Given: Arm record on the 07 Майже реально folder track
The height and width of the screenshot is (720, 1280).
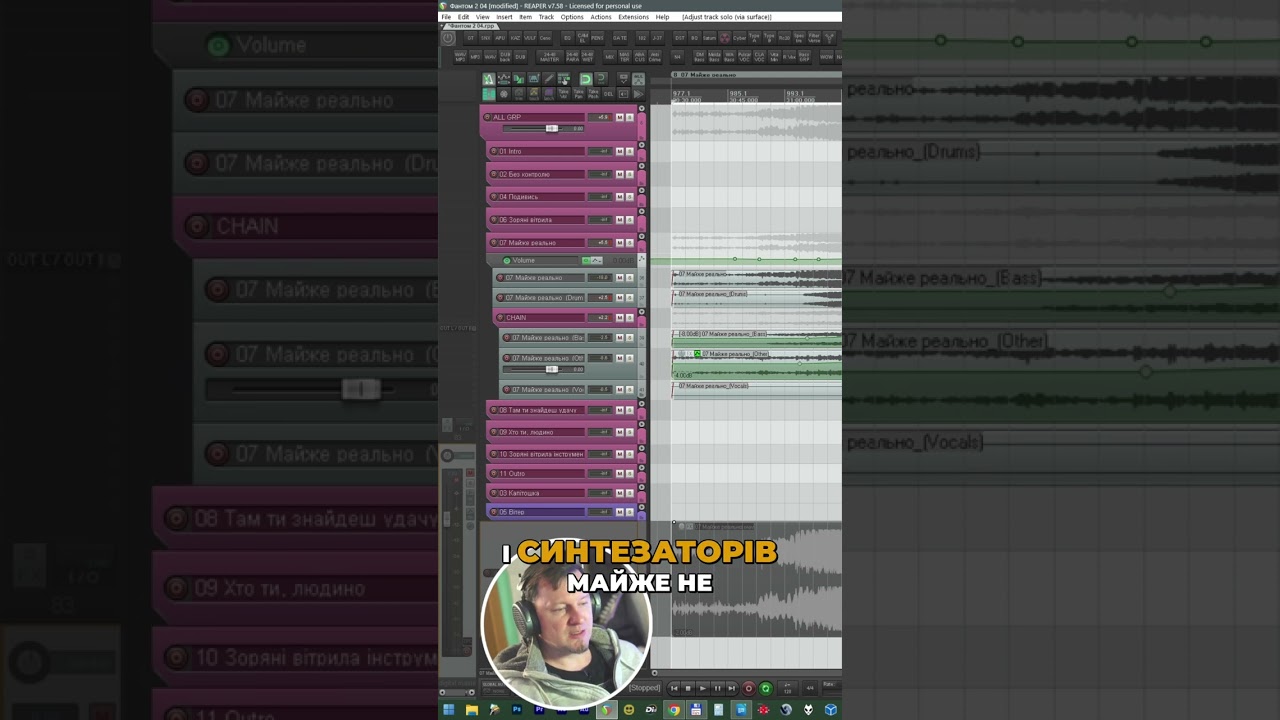Looking at the screenshot, I should coord(493,242).
